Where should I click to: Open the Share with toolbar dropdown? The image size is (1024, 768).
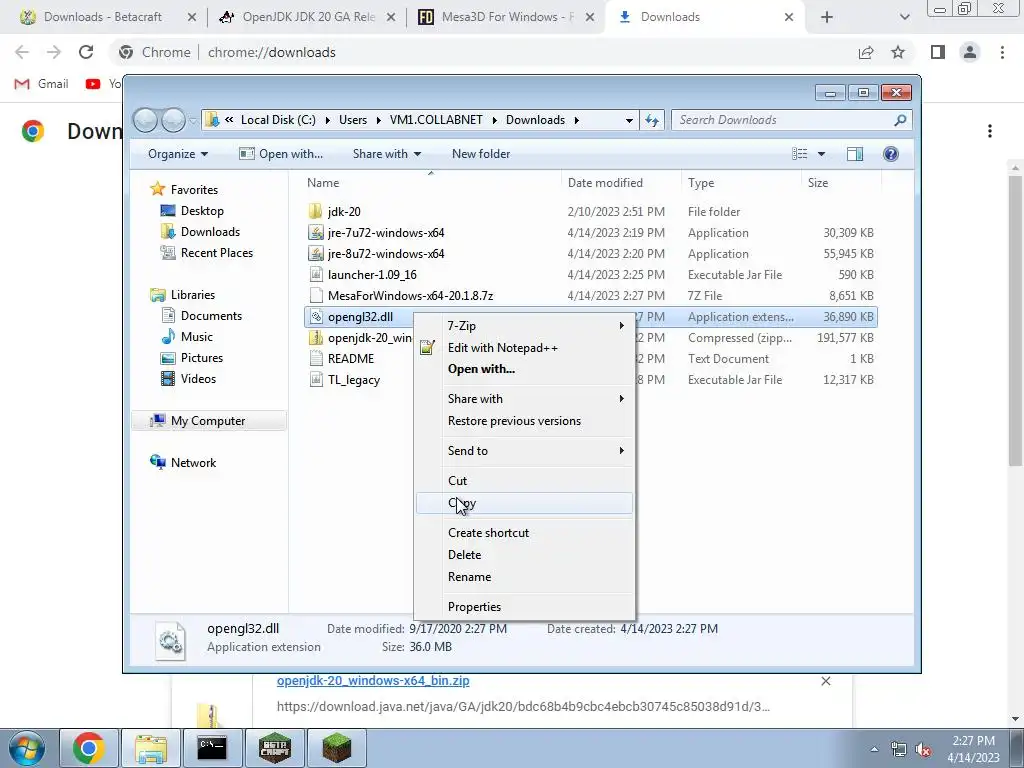tap(387, 154)
